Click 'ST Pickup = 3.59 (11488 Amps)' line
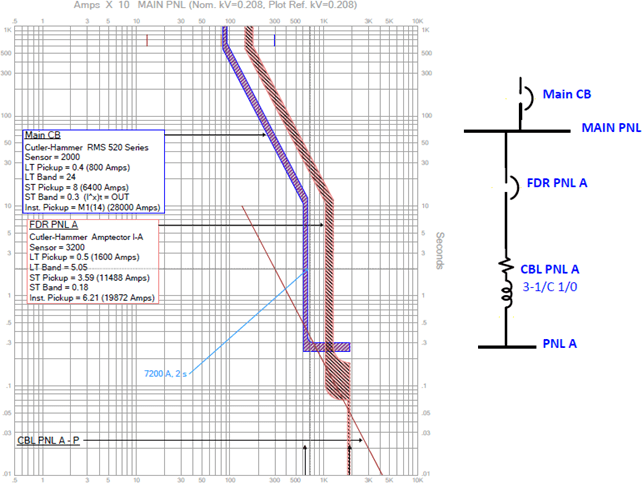The image size is (643, 483). tap(89, 278)
